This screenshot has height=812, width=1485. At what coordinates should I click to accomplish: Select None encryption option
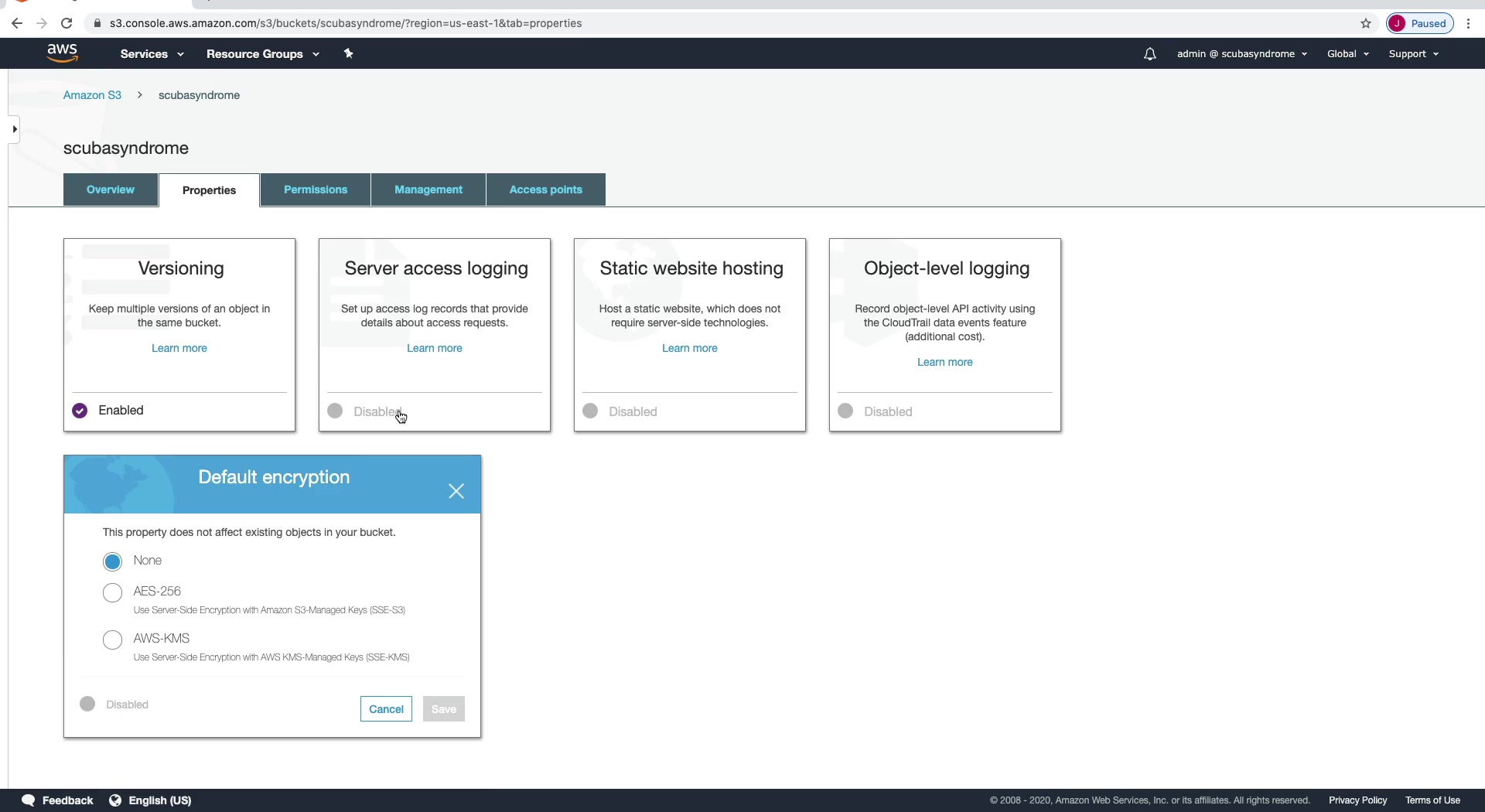pos(112,561)
